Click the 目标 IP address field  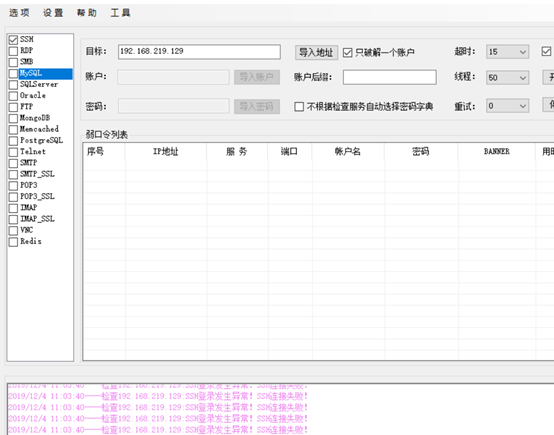pyautogui.click(x=199, y=52)
